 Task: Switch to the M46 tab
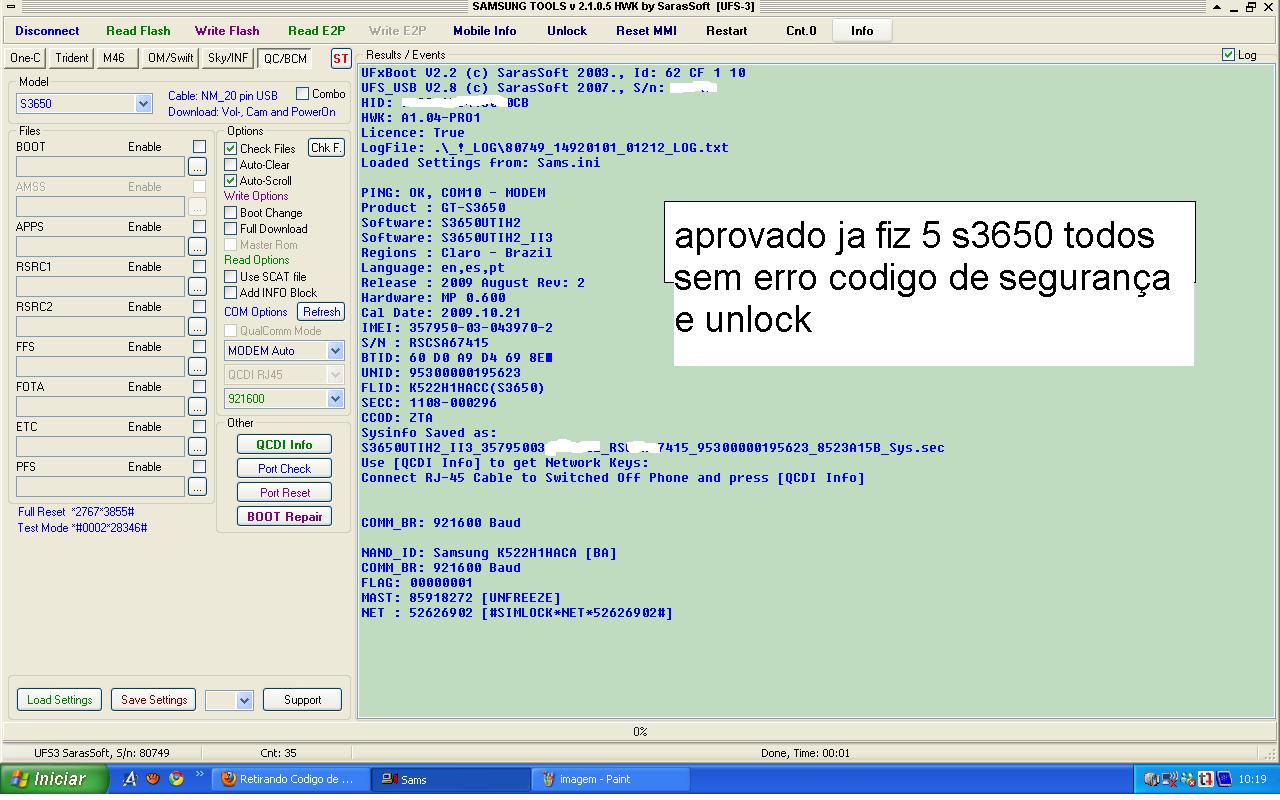114,58
